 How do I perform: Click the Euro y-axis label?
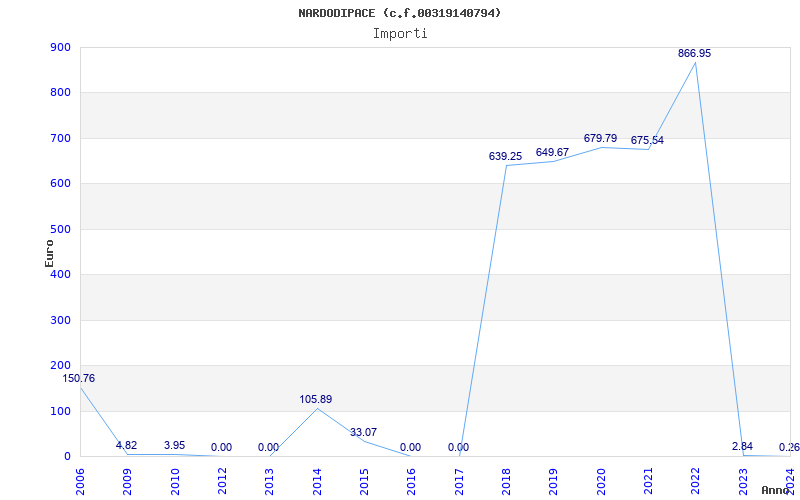pyautogui.click(x=49, y=251)
